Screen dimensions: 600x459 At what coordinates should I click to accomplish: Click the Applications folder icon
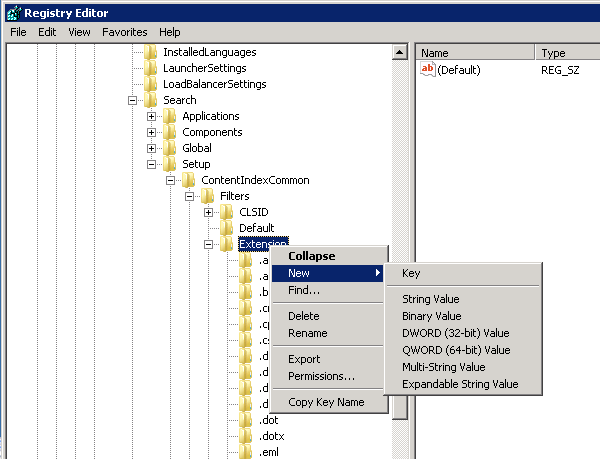[170, 116]
